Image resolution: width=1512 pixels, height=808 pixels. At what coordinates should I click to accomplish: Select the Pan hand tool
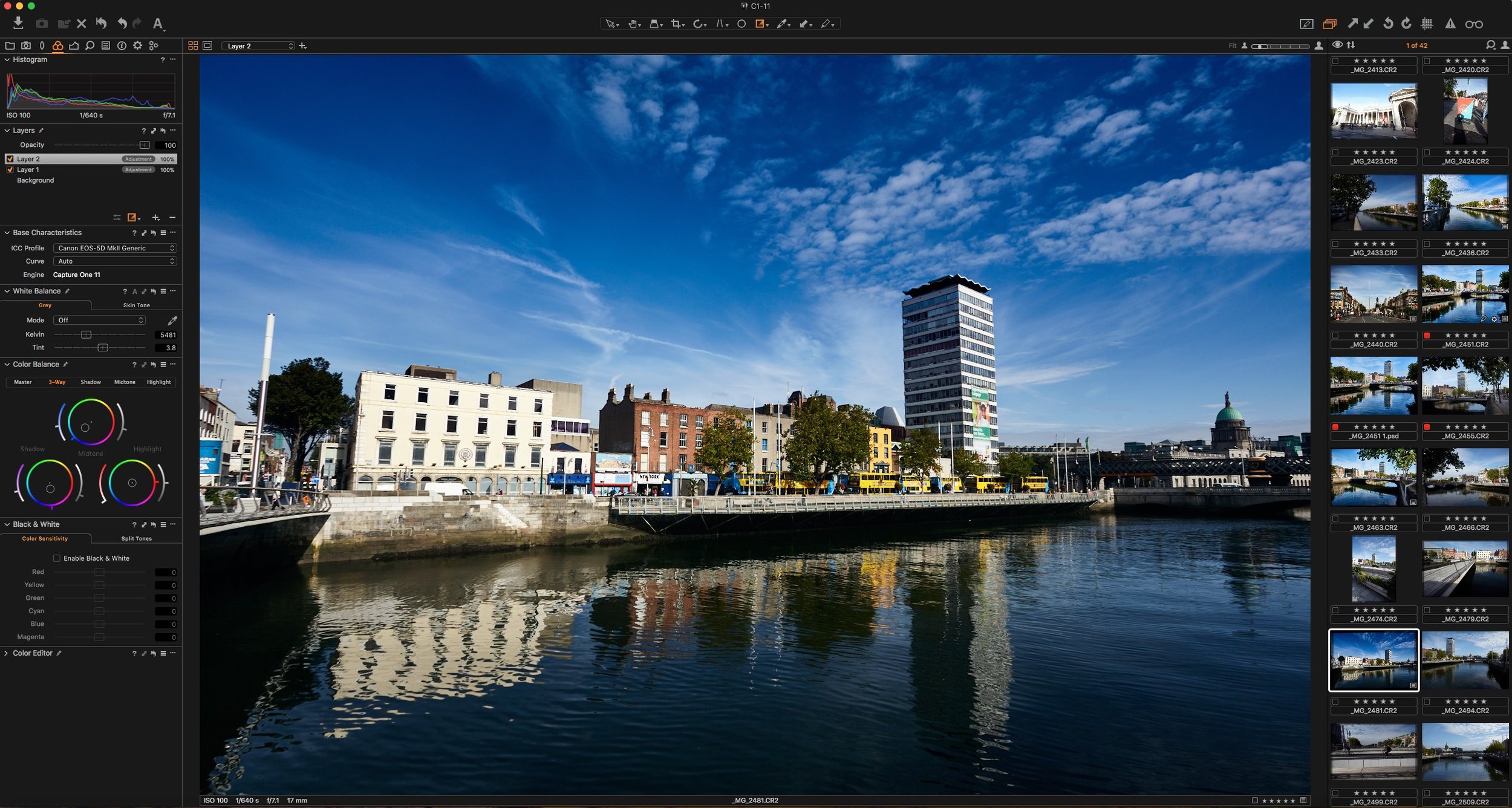point(633,24)
